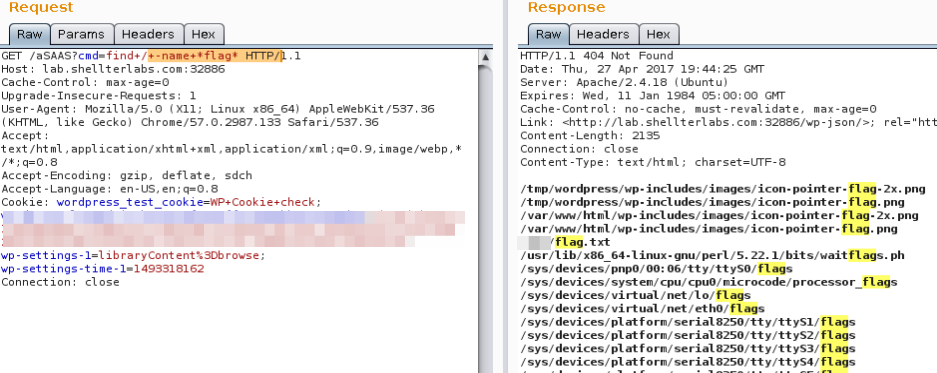Screen dimensions: 937x373
Task: Click the wp-settings-time-1=1493318162 line
Action: coord(102,269)
